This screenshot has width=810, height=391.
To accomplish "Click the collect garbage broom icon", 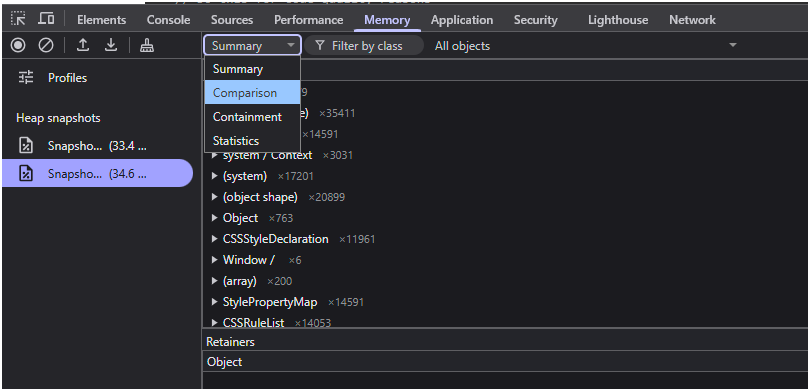I will (147, 45).
